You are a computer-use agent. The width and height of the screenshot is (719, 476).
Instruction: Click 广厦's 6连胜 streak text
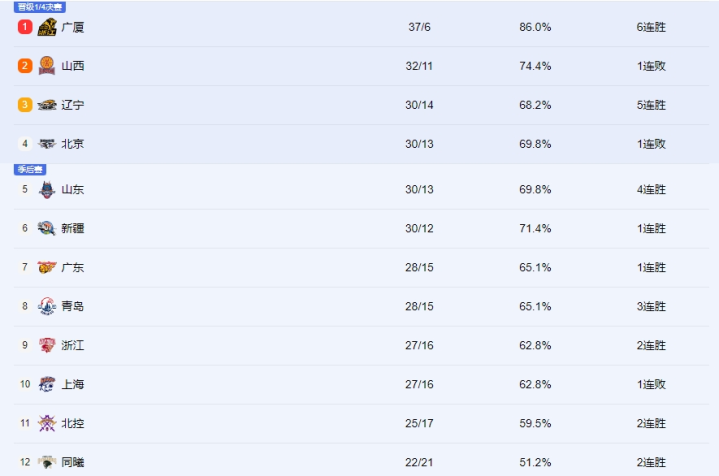point(651,27)
